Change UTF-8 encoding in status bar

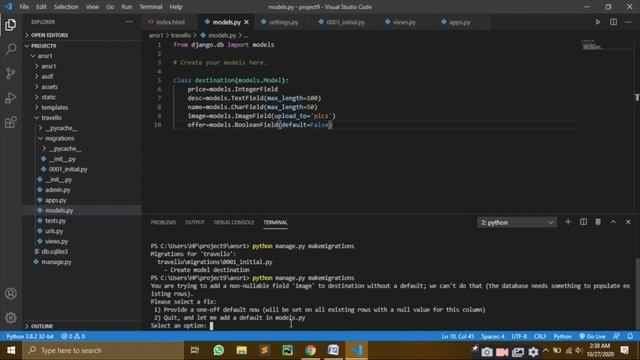click(x=519, y=336)
